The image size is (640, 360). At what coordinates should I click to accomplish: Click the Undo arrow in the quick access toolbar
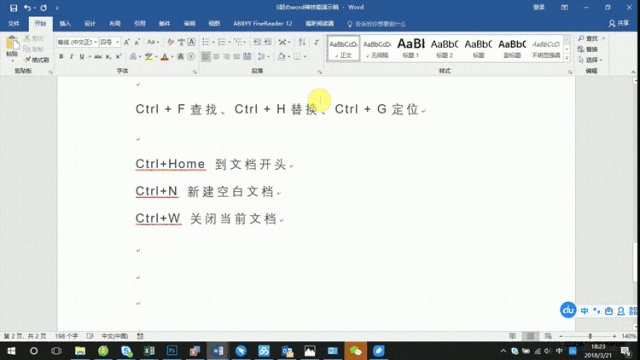(27, 8)
